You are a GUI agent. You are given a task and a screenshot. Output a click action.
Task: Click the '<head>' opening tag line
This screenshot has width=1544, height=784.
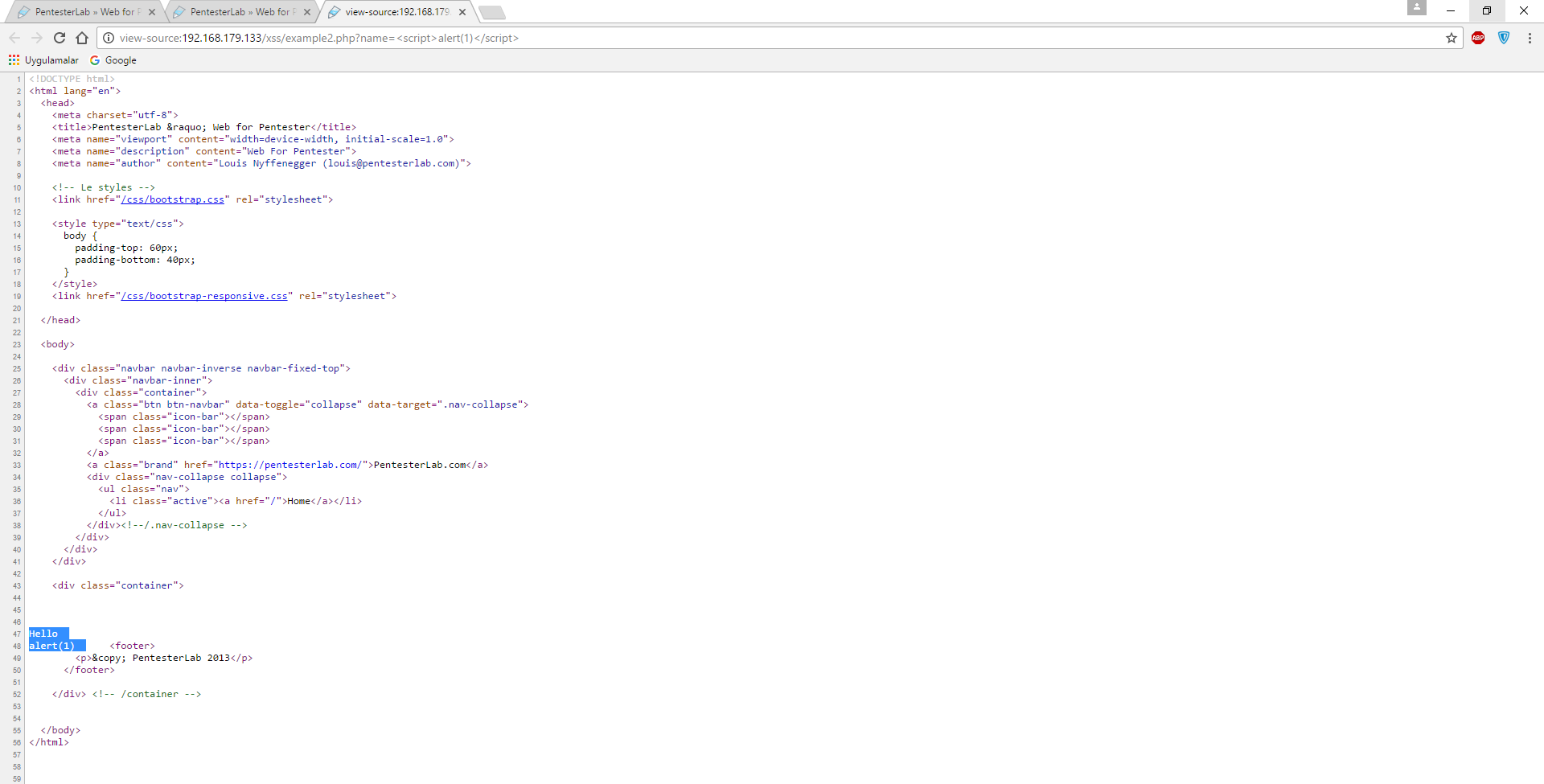point(58,103)
